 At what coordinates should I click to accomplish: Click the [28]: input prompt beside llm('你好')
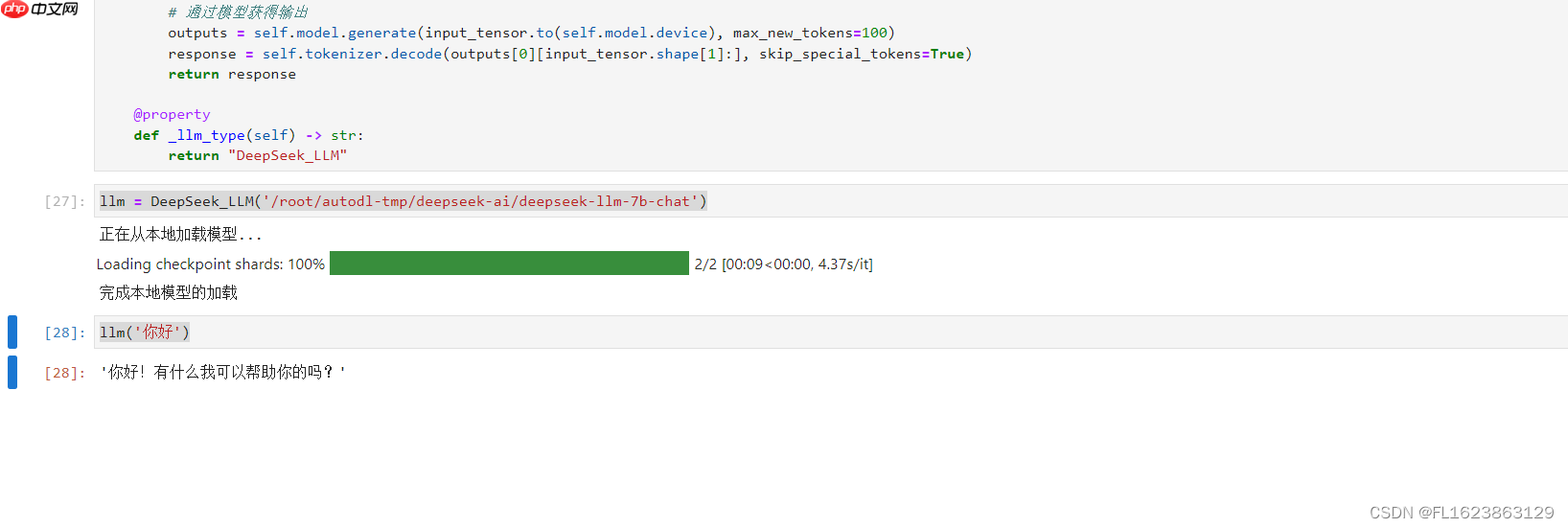click(64, 333)
